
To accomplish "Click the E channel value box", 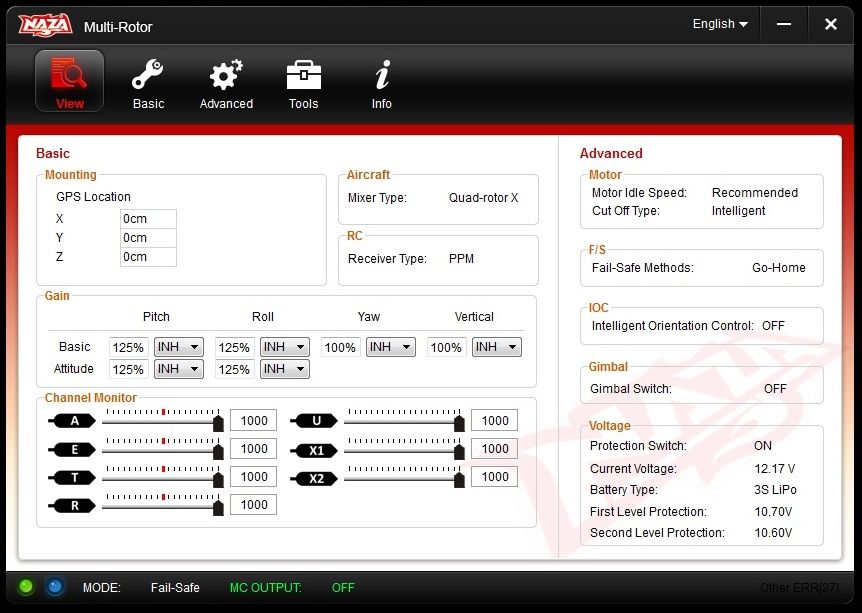I will (x=253, y=449).
